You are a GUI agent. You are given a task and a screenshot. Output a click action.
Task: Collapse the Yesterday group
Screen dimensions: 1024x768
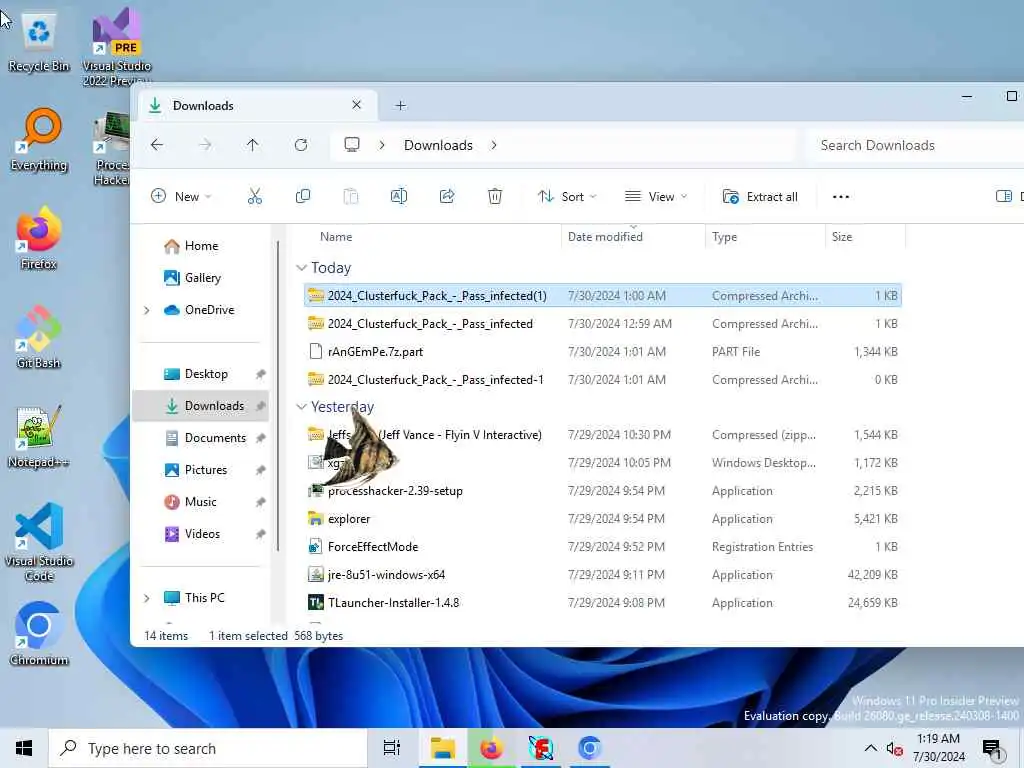pos(301,407)
